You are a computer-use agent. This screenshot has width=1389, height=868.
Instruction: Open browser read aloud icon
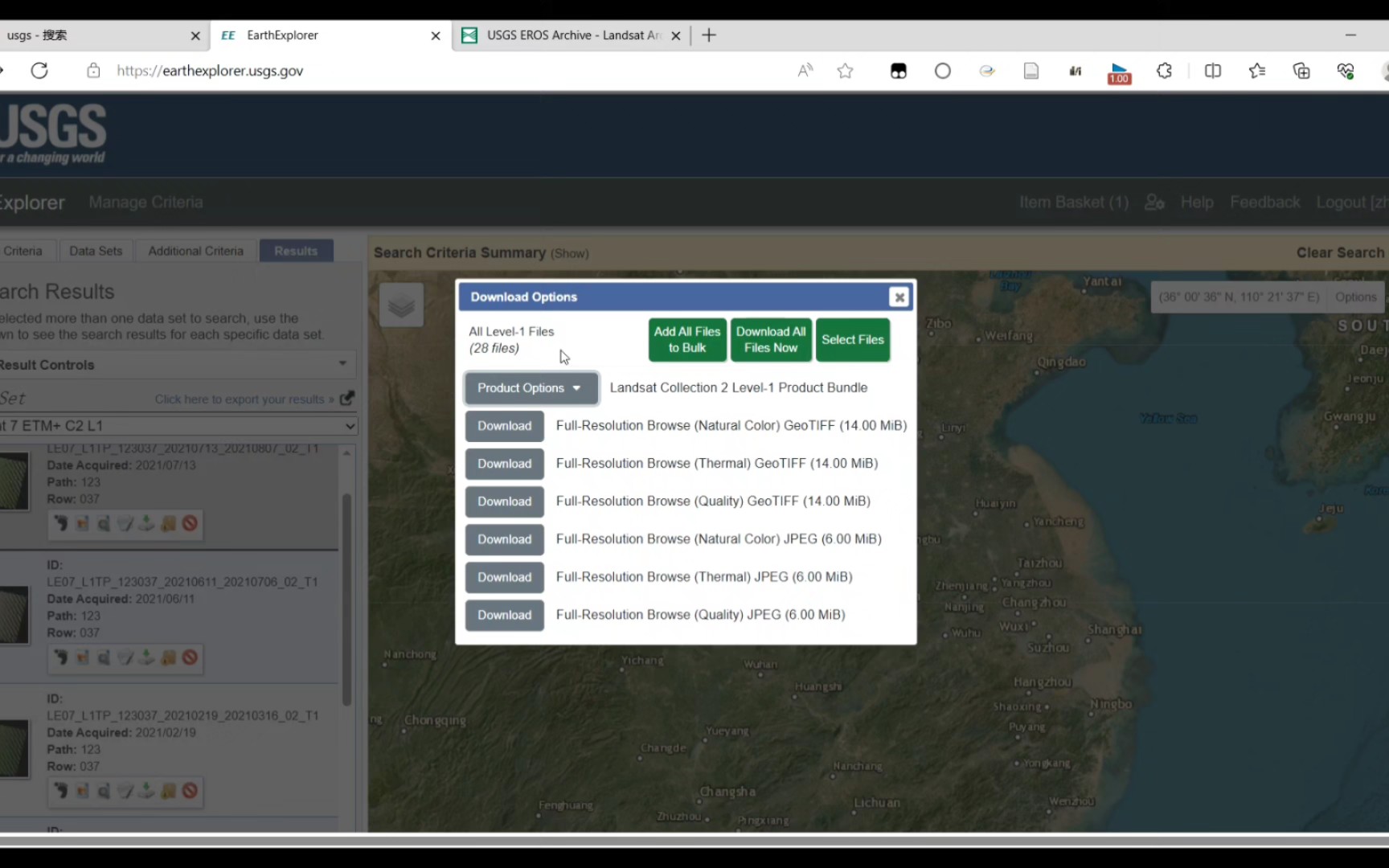pos(805,71)
